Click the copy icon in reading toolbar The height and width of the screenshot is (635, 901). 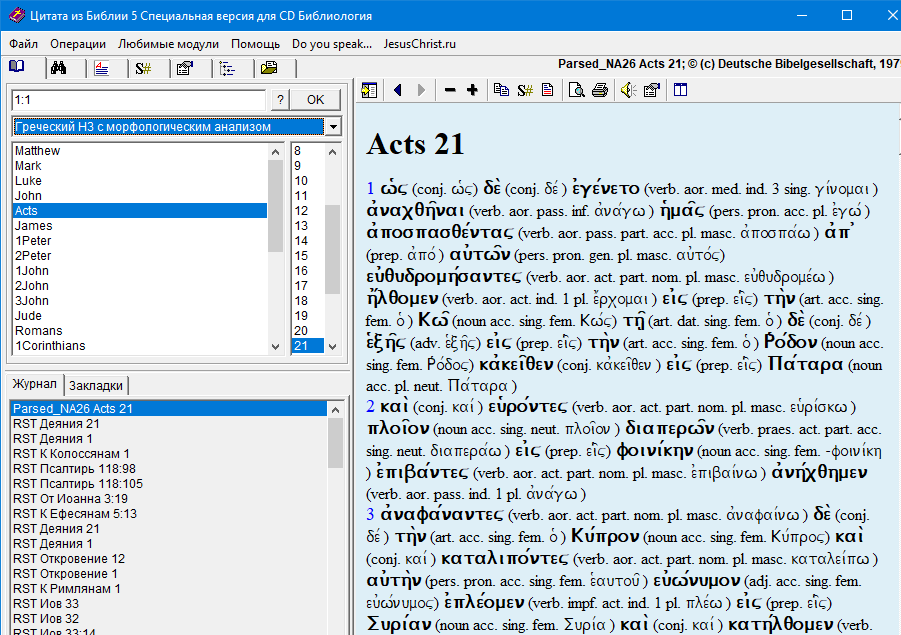pyautogui.click(x=501, y=90)
